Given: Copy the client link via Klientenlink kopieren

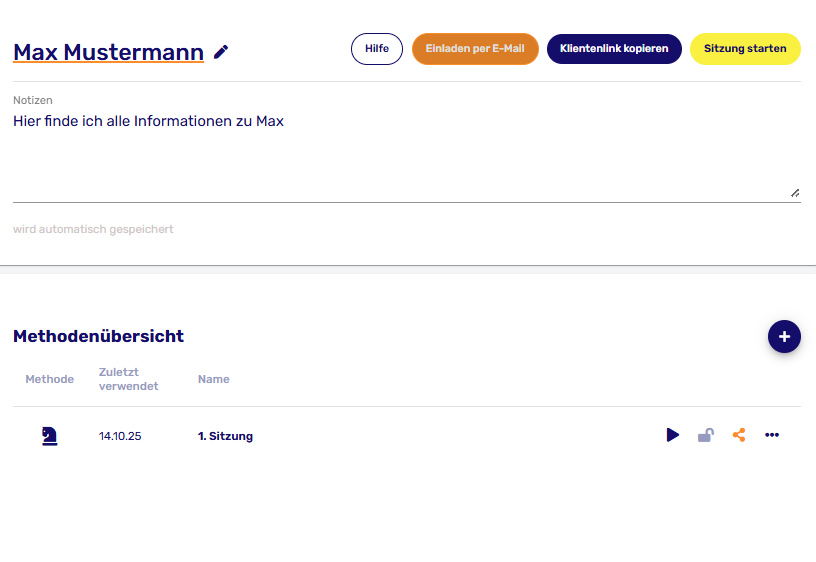Looking at the screenshot, I should (614, 49).
